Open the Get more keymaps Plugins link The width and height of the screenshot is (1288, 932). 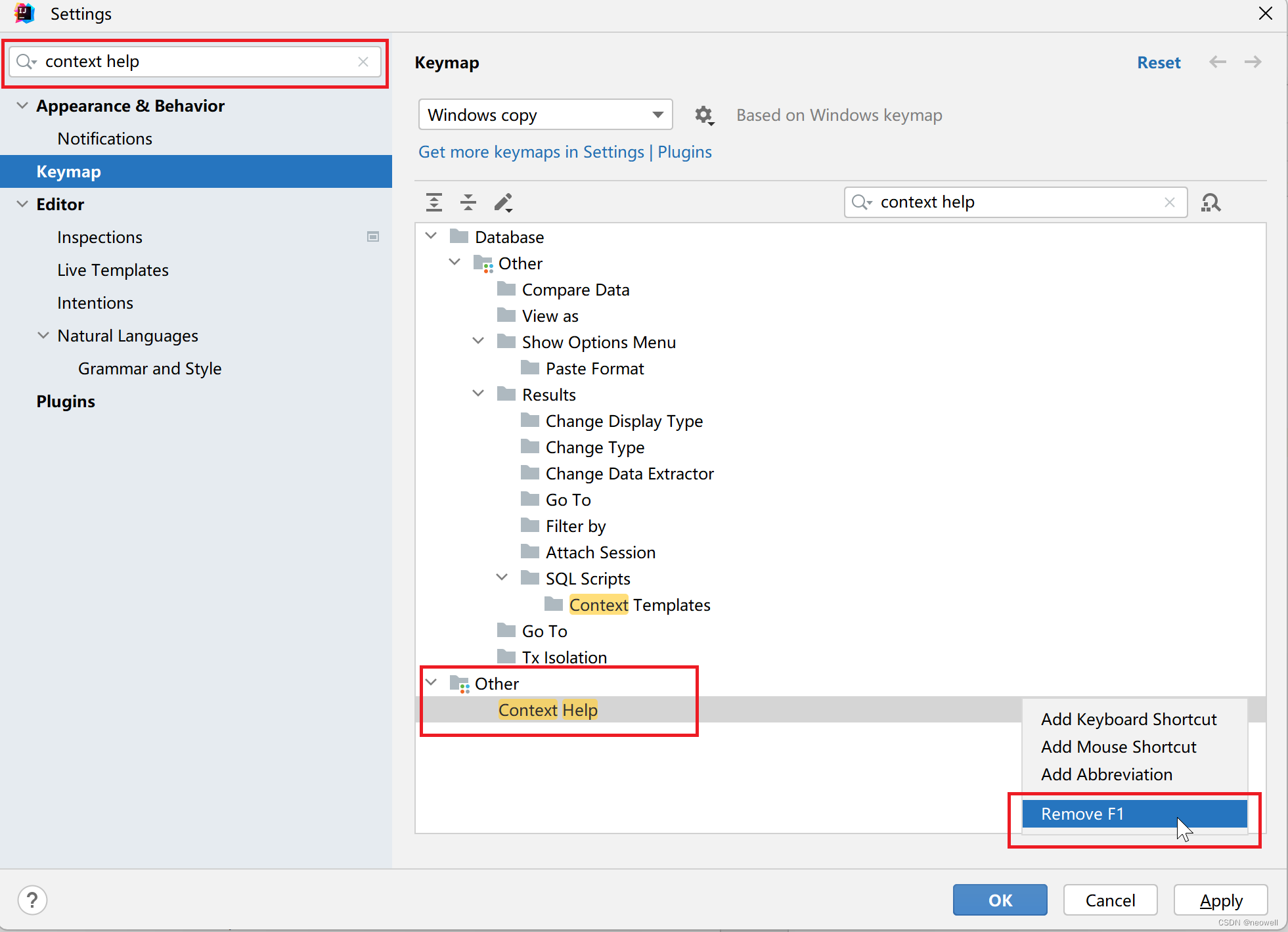tap(565, 152)
